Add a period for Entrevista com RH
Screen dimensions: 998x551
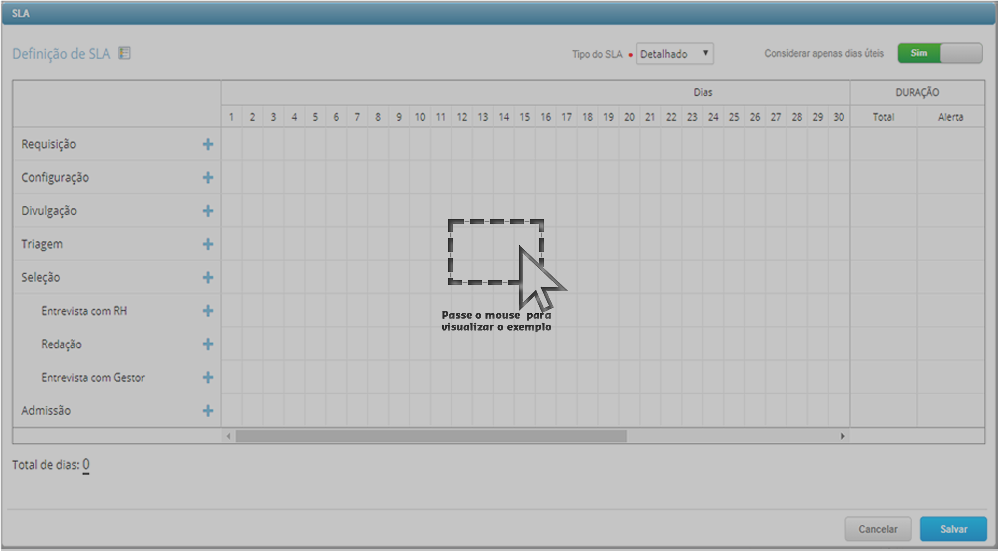(x=208, y=311)
